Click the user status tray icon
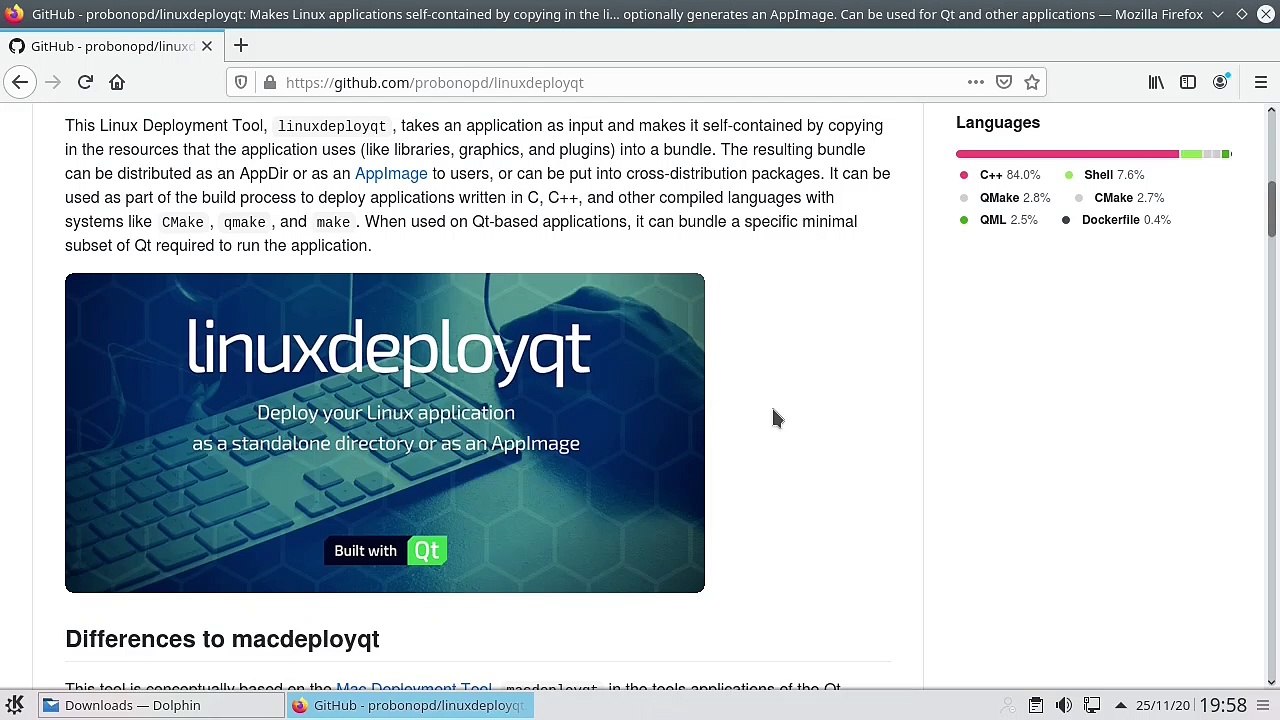Screen dimensions: 1280x720 point(1008,705)
